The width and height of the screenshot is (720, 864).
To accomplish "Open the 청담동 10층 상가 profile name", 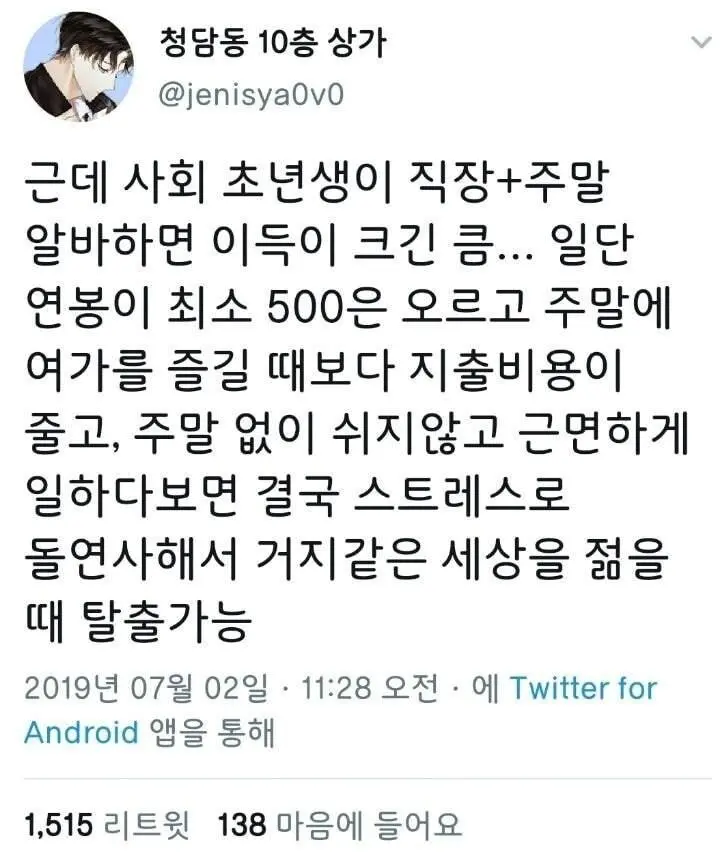I will point(273,43).
